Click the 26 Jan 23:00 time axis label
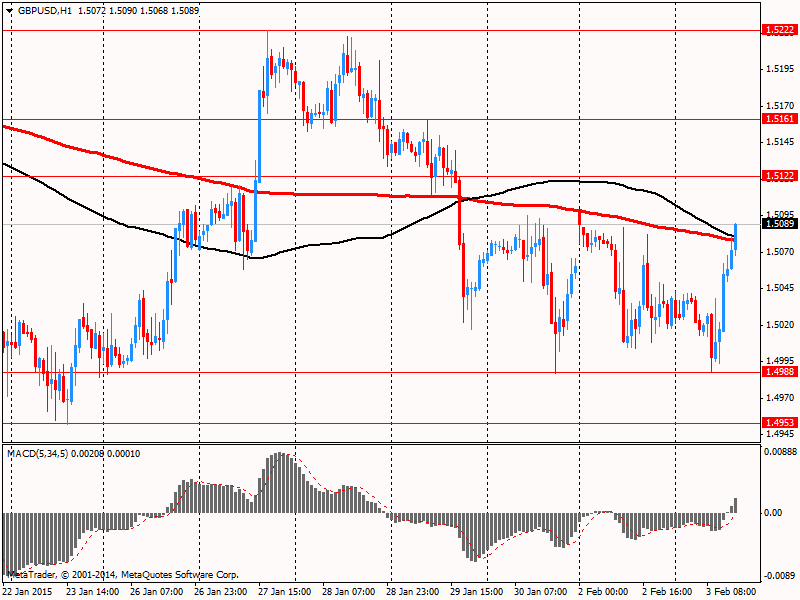The width and height of the screenshot is (800, 600). [x=220, y=592]
